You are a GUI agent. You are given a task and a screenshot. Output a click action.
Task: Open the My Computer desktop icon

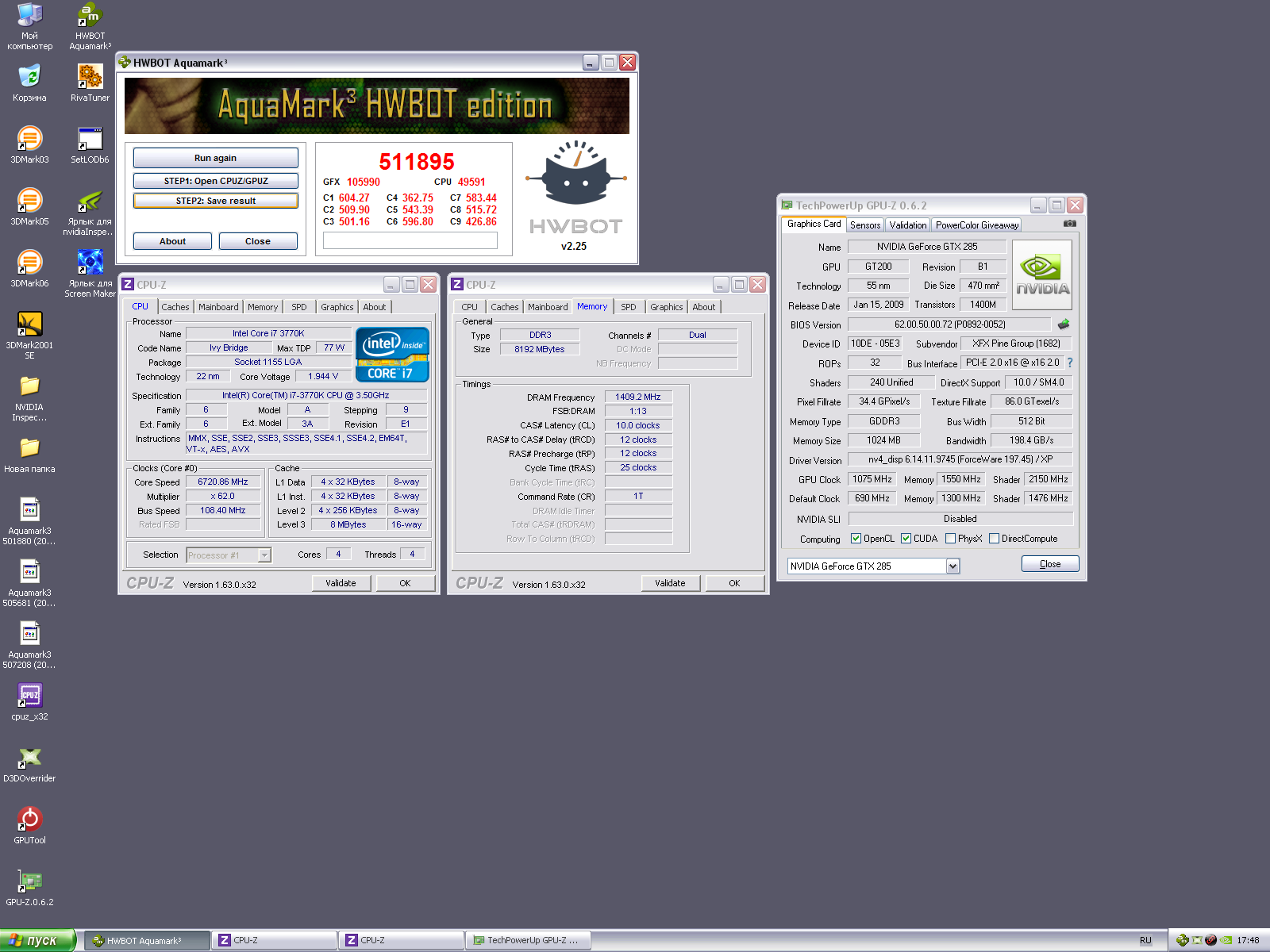[x=29, y=26]
